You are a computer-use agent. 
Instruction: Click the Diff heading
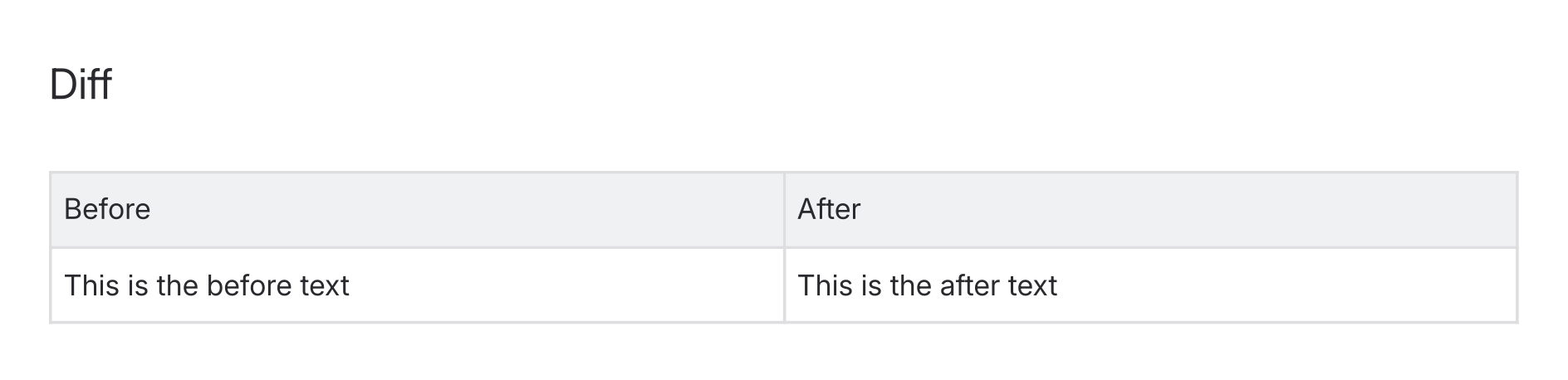coord(81,85)
